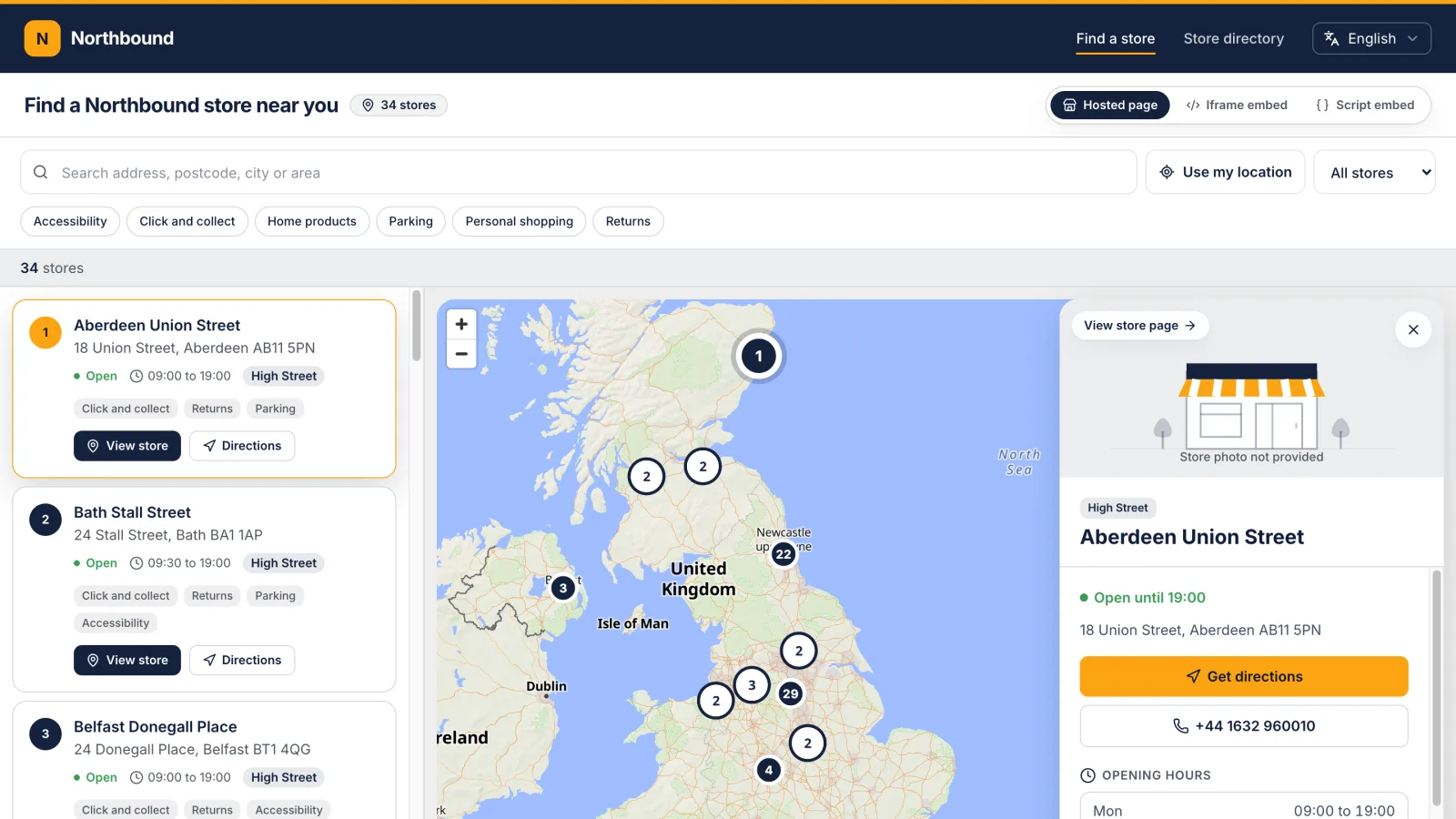
Task: Click the cluster marker showing 29
Action: (x=790, y=693)
